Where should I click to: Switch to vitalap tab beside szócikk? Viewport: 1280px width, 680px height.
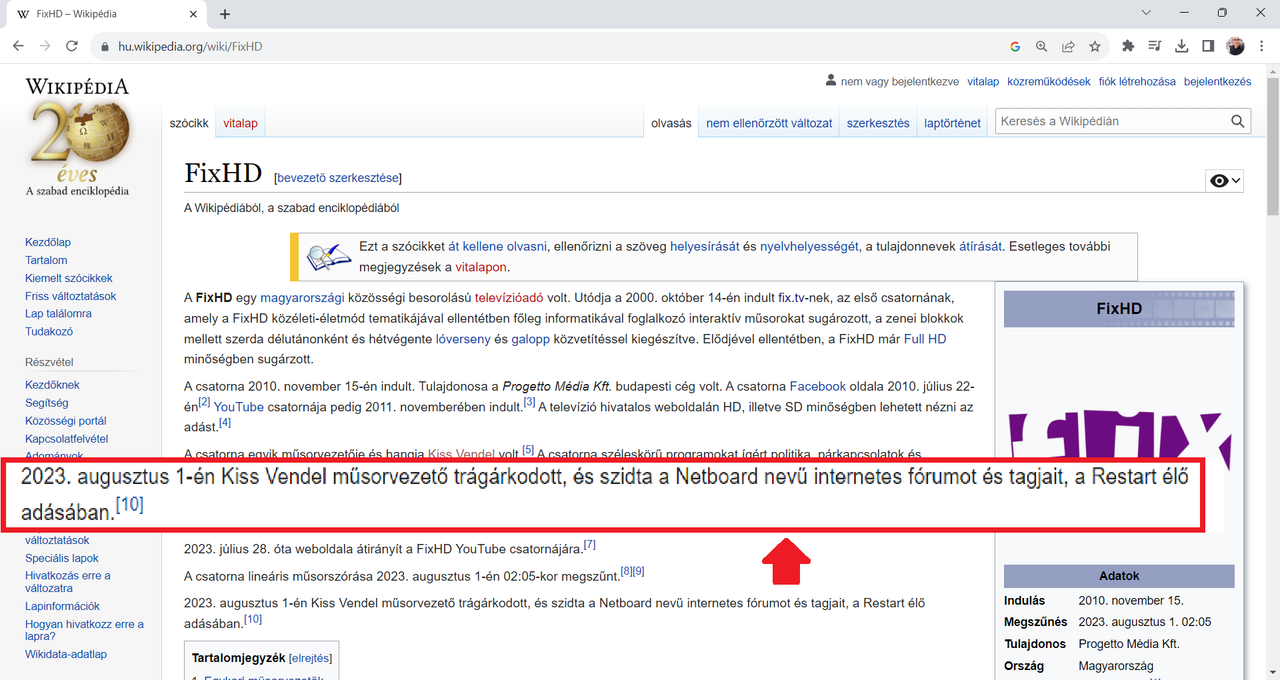pyautogui.click(x=240, y=123)
